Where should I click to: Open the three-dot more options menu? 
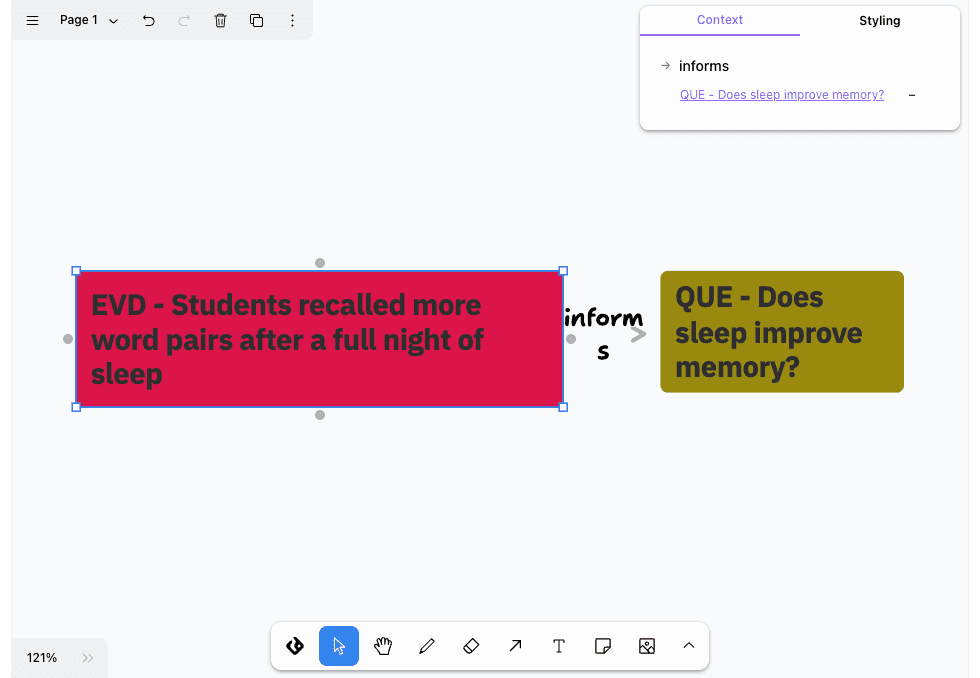click(292, 21)
